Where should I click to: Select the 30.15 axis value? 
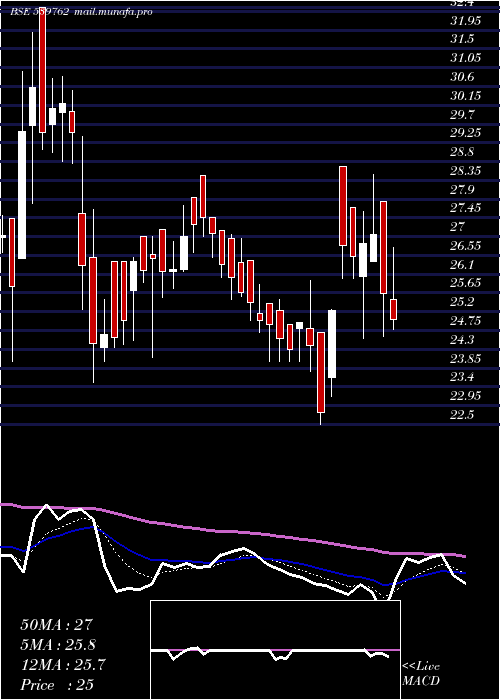click(x=465, y=96)
